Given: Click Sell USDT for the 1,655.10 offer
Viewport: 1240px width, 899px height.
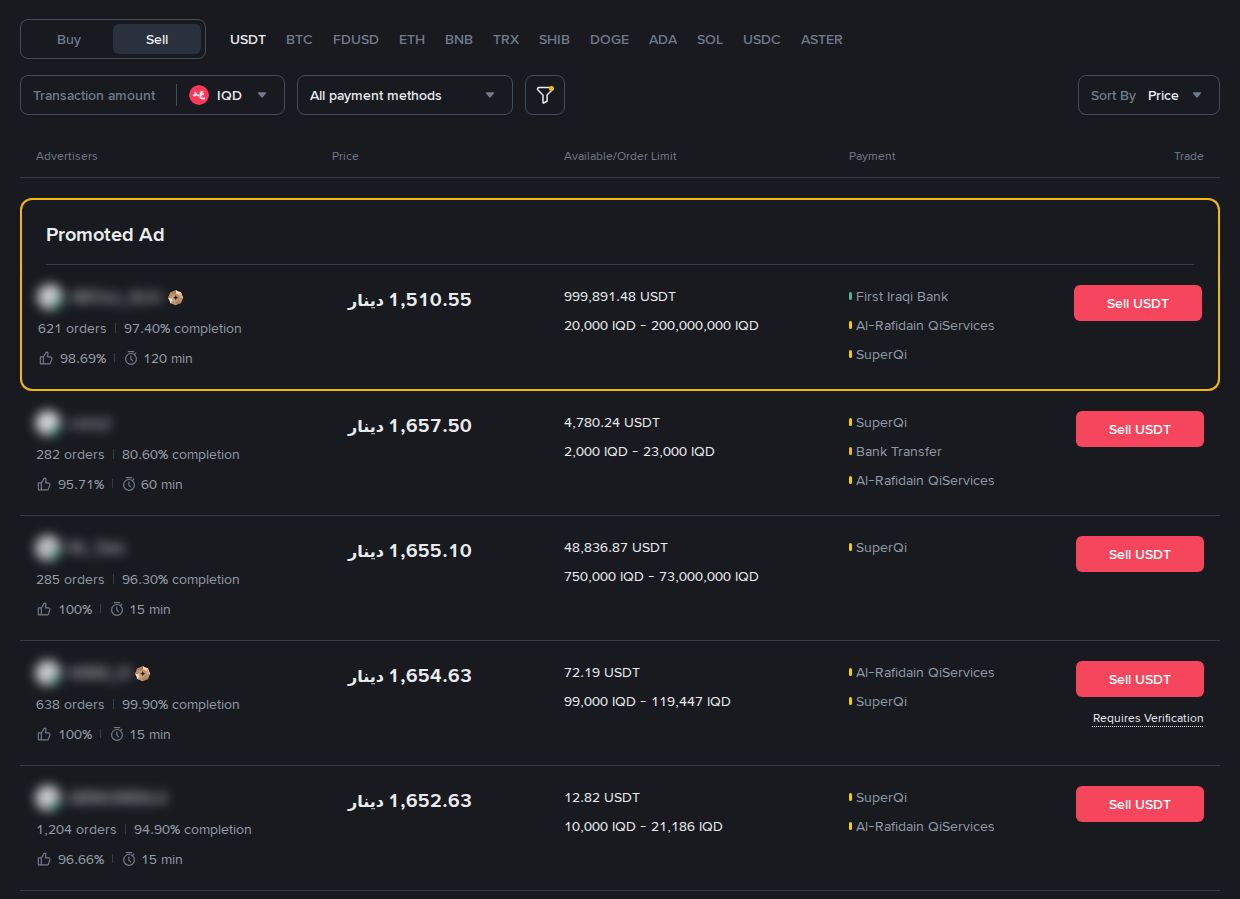Looking at the screenshot, I should point(1140,554).
